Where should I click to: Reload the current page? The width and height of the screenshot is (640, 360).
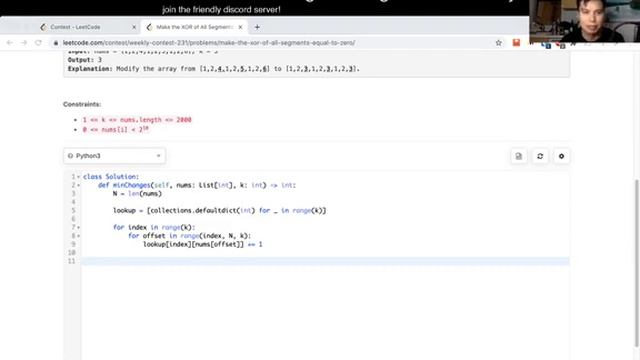point(38,42)
